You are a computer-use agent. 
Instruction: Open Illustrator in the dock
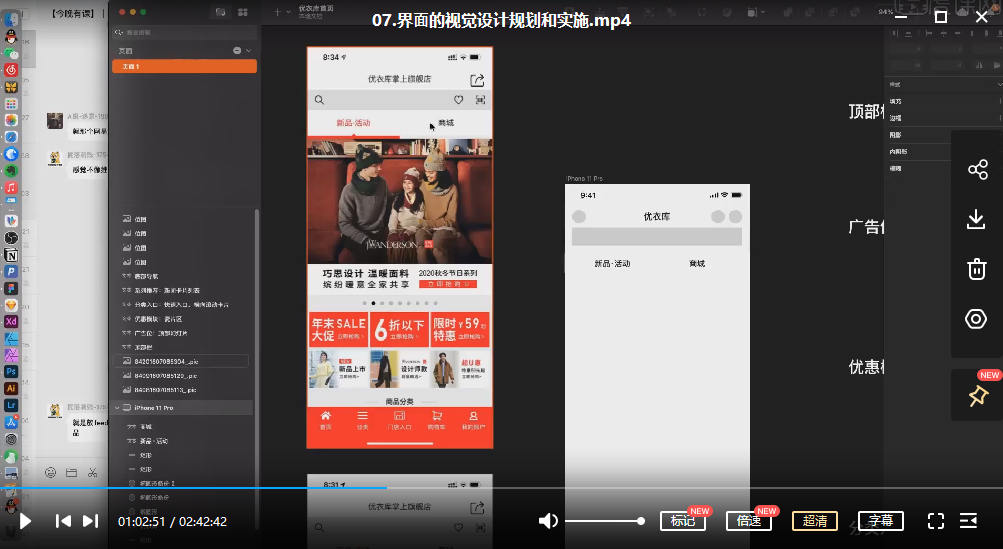point(11,388)
